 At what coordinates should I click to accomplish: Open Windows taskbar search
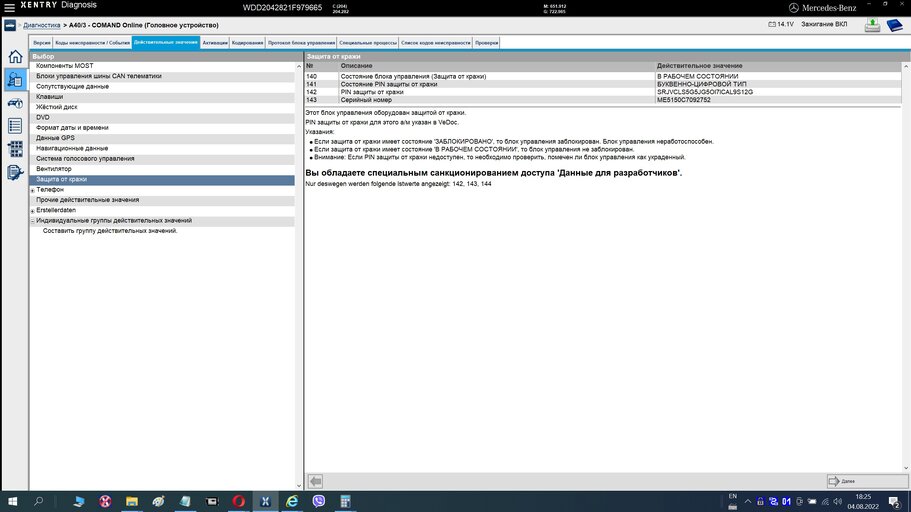[38, 501]
